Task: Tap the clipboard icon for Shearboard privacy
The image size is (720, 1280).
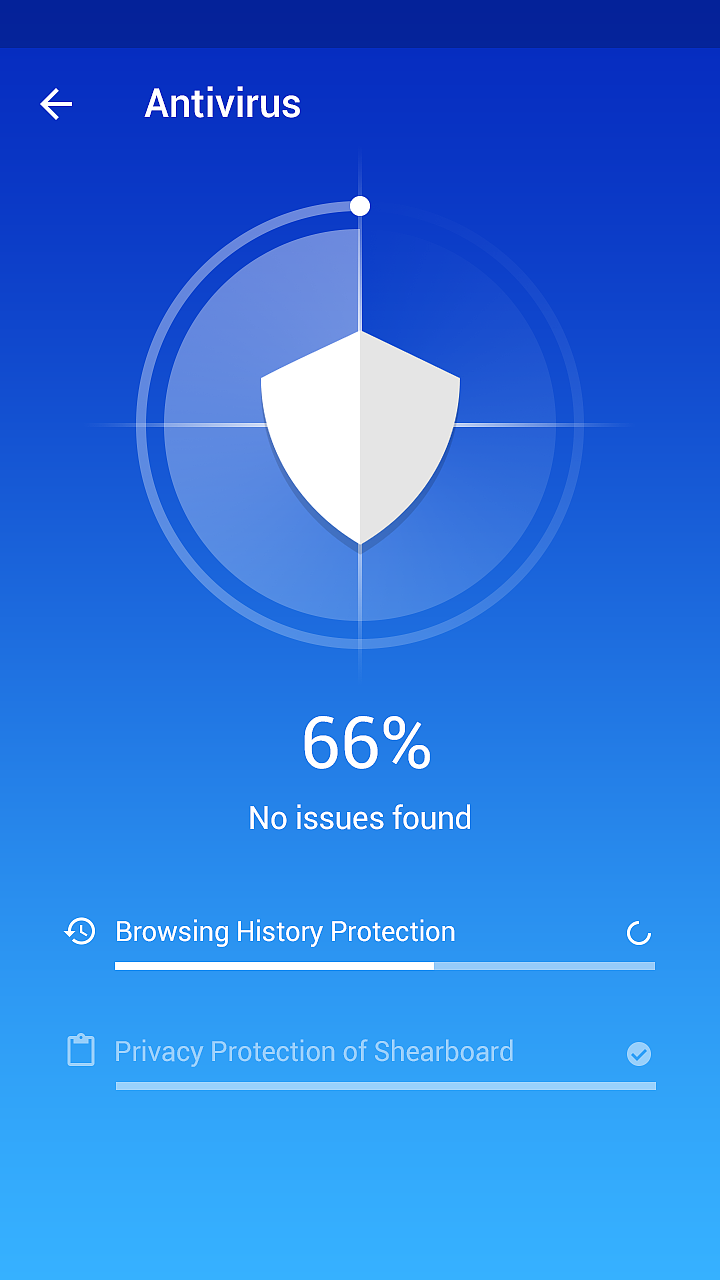Action: point(81,1050)
